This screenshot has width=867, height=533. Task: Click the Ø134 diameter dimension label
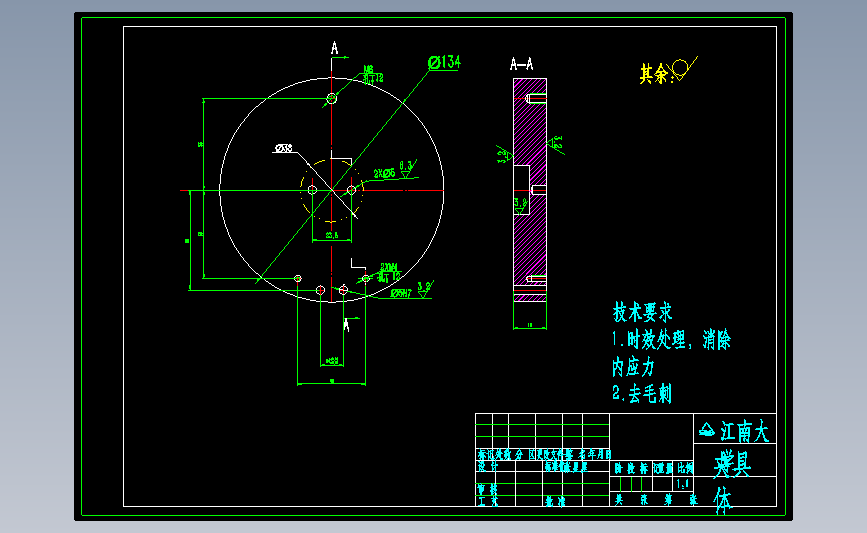point(445,62)
